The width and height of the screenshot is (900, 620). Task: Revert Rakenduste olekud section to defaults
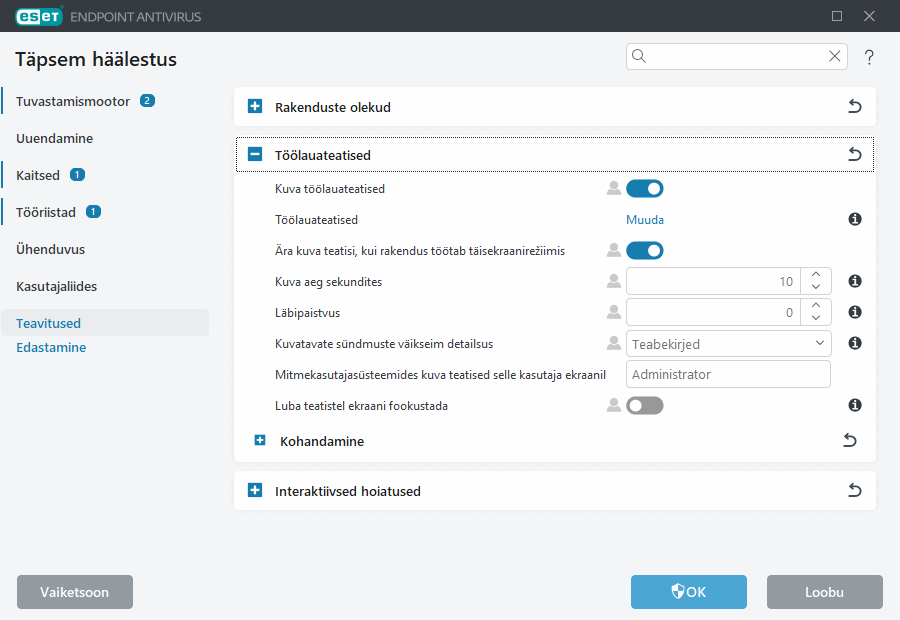coord(854,106)
